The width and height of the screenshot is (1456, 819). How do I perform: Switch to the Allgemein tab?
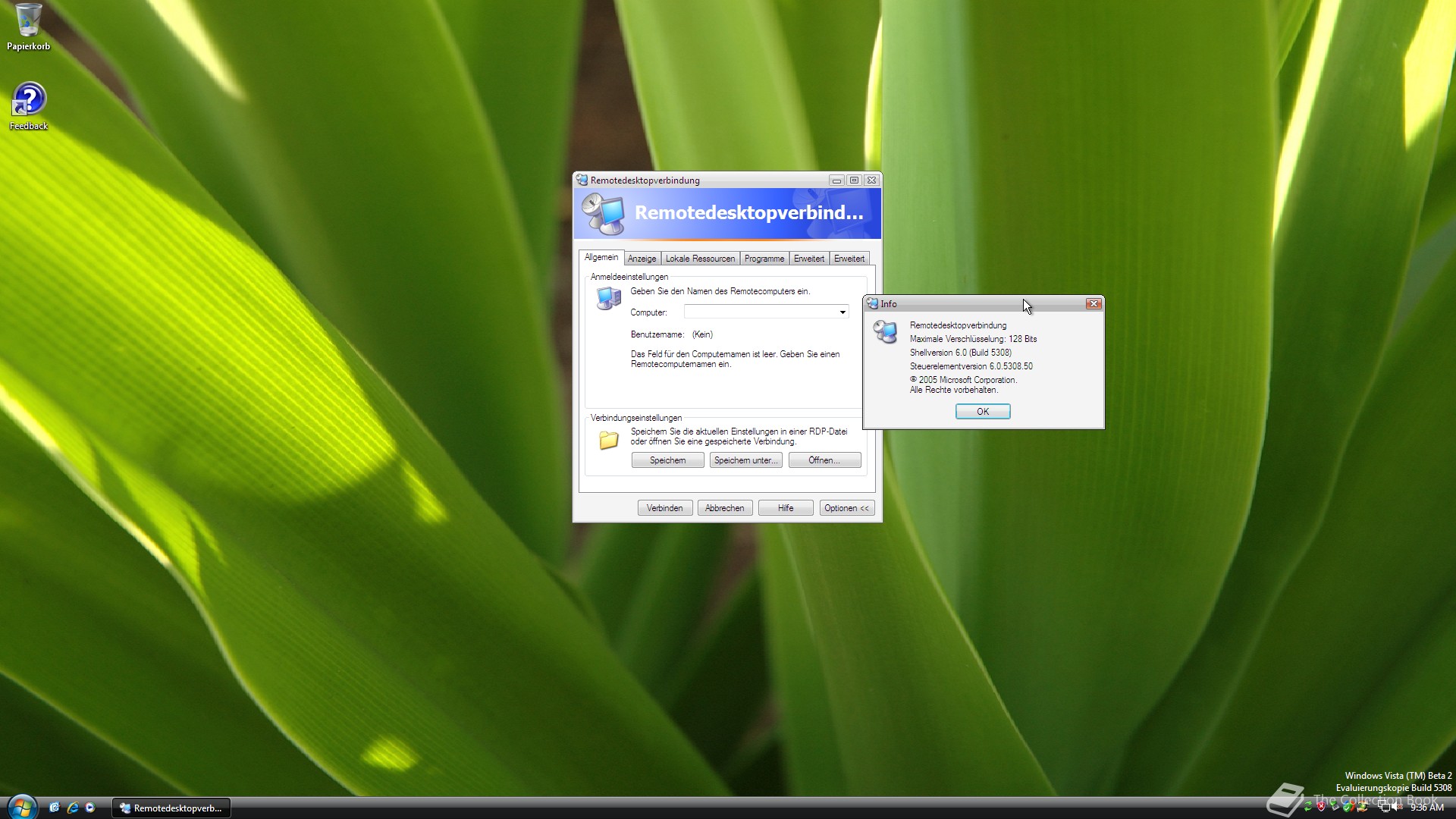601,258
